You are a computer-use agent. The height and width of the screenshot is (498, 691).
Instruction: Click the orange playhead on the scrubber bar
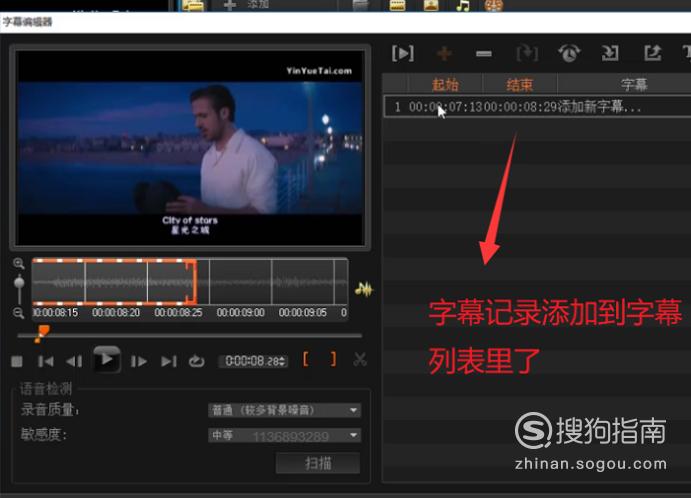42,333
